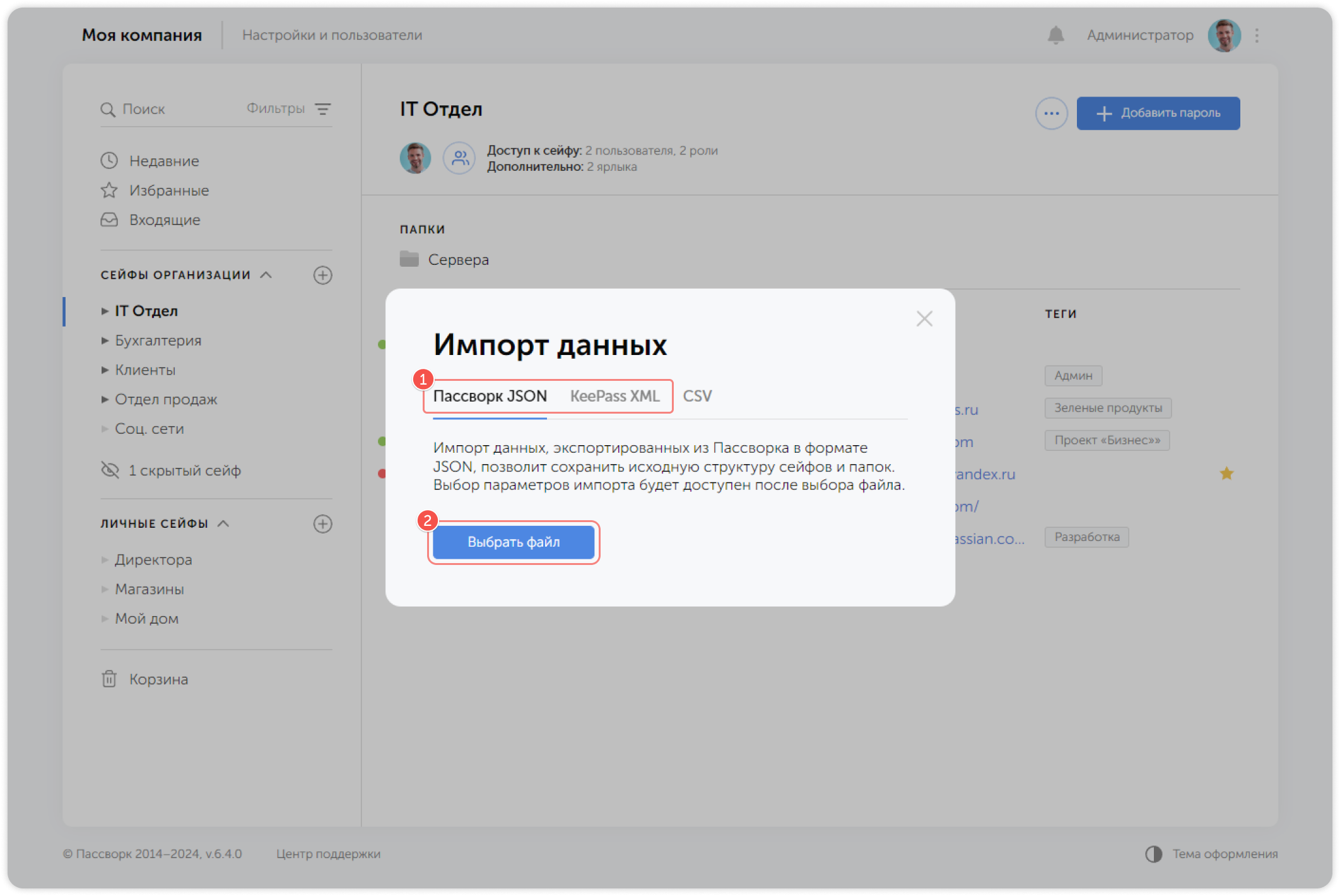
Task: Show the hidden vault via crossed-eye icon
Action: coord(110,470)
